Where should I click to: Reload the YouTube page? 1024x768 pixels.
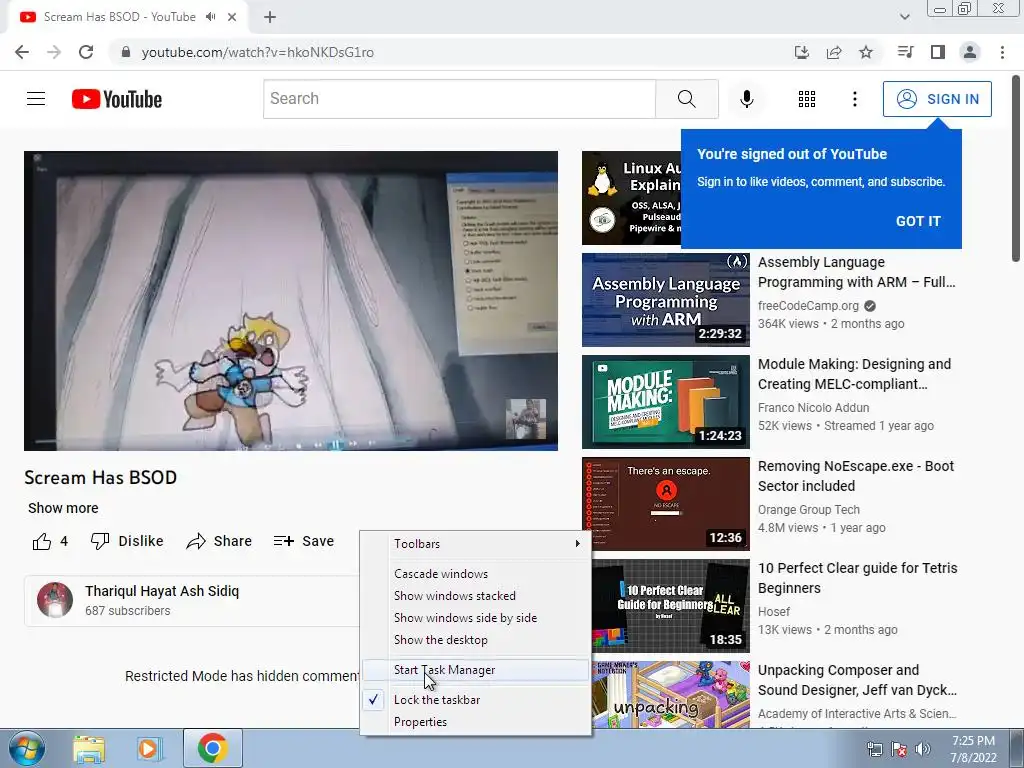[x=86, y=52]
